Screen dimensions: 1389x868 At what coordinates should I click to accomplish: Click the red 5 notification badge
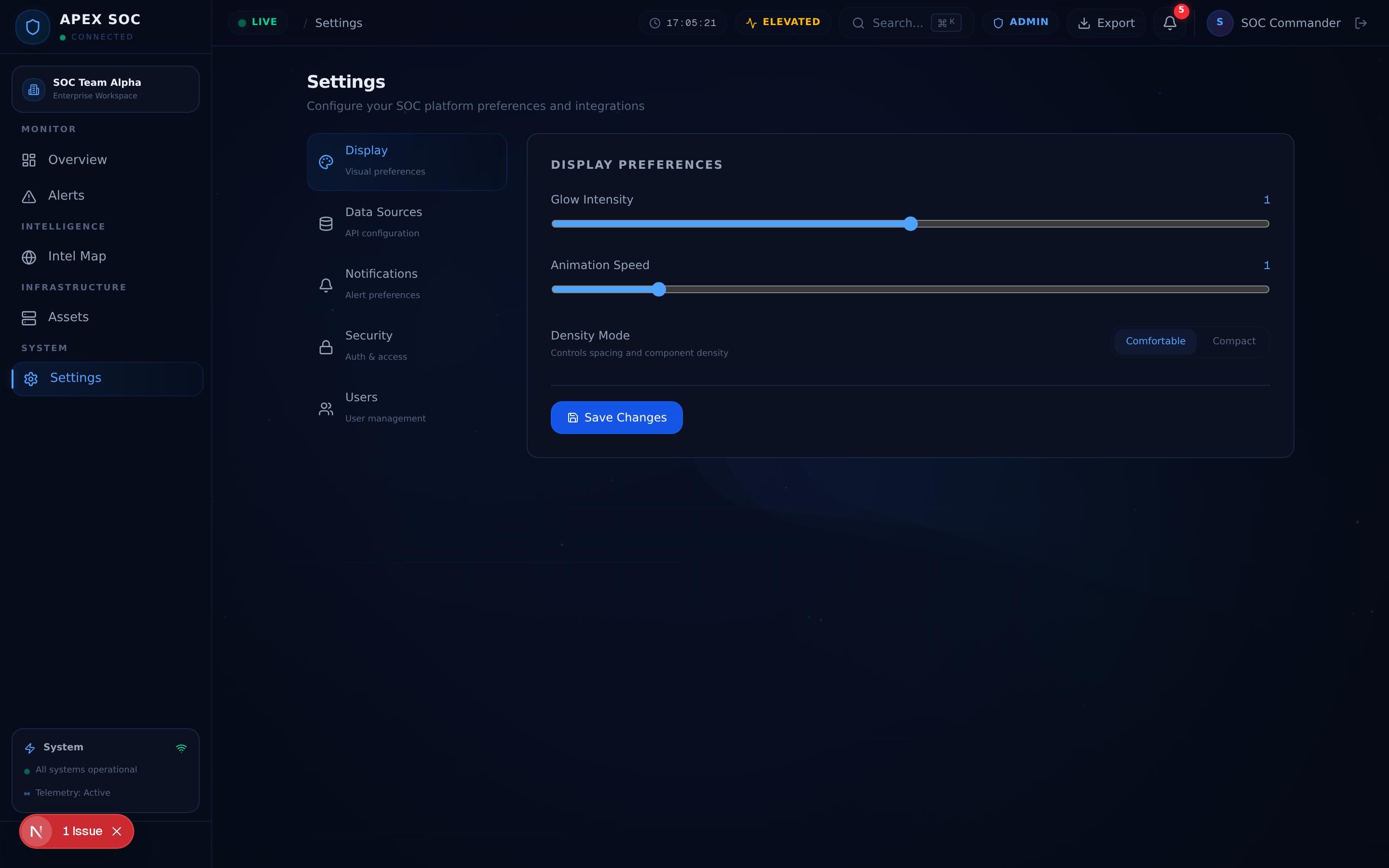tap(1181, 10)
